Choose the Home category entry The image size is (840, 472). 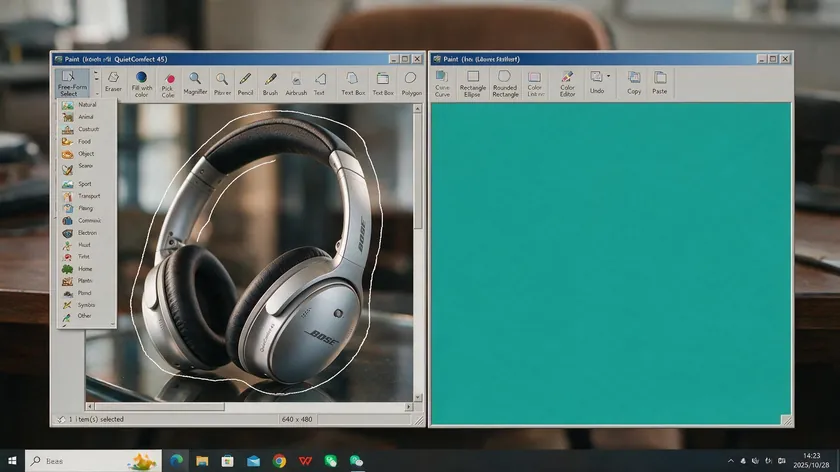(x=86, y=269)
